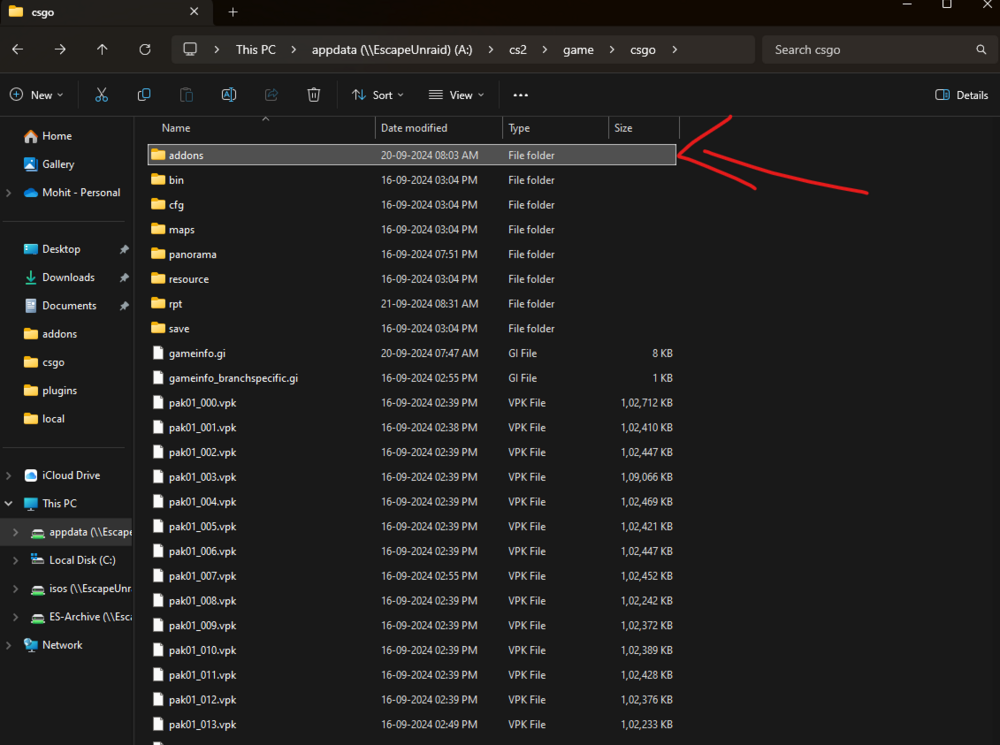Screen dimensions: 1000x745
Task: Select the resource folder
Action: point(412,279)
